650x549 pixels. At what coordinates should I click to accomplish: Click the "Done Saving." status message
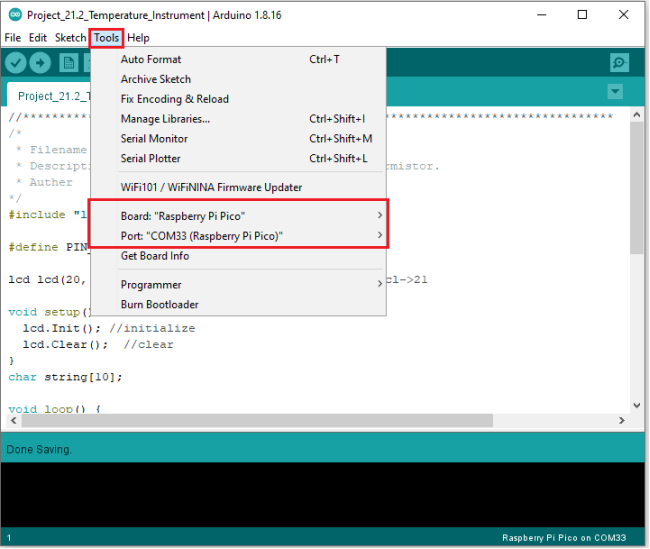click(x=39, y=449)
